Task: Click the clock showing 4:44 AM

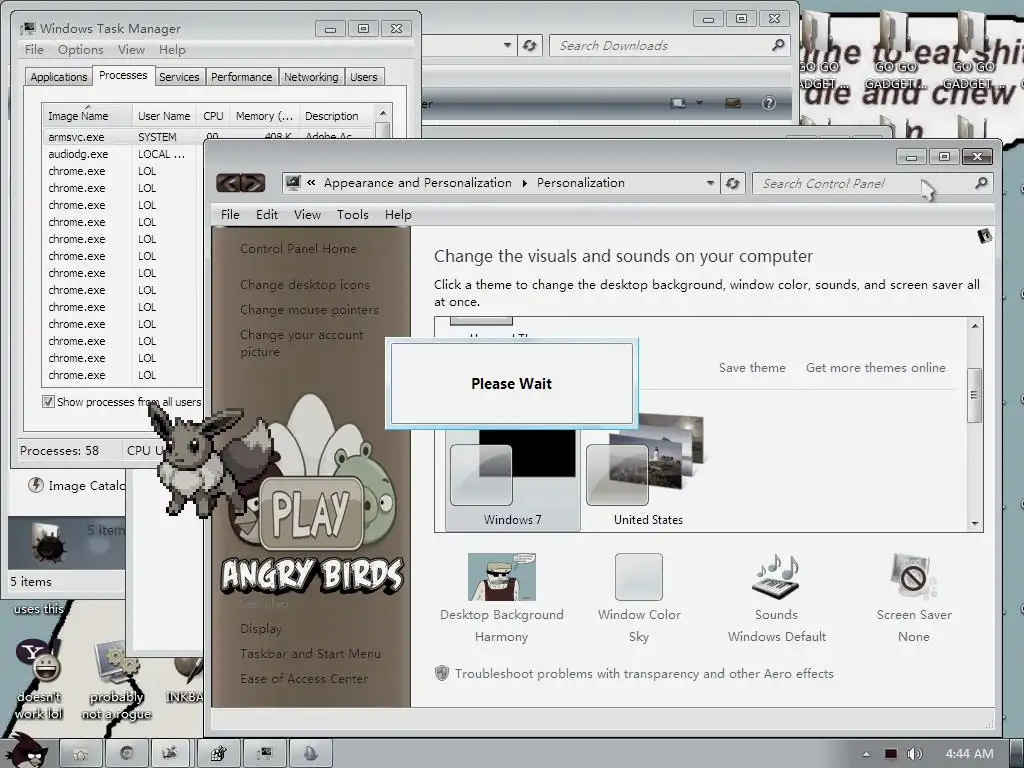Action: click(969, 754)
